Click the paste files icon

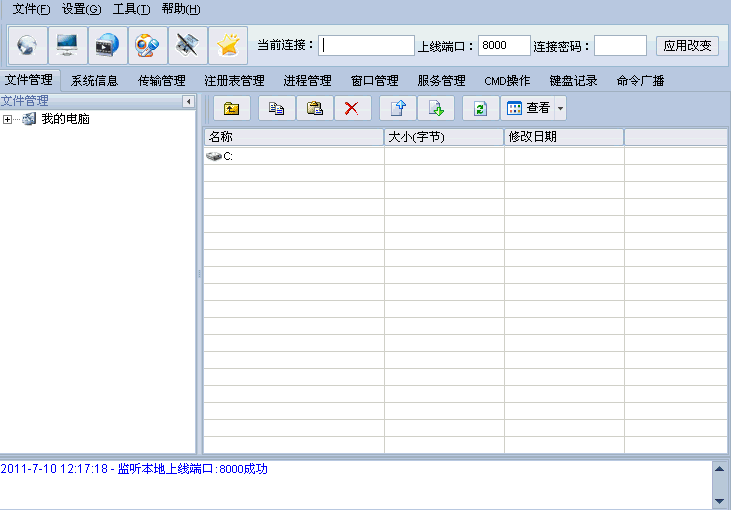[x=315, y=109]
